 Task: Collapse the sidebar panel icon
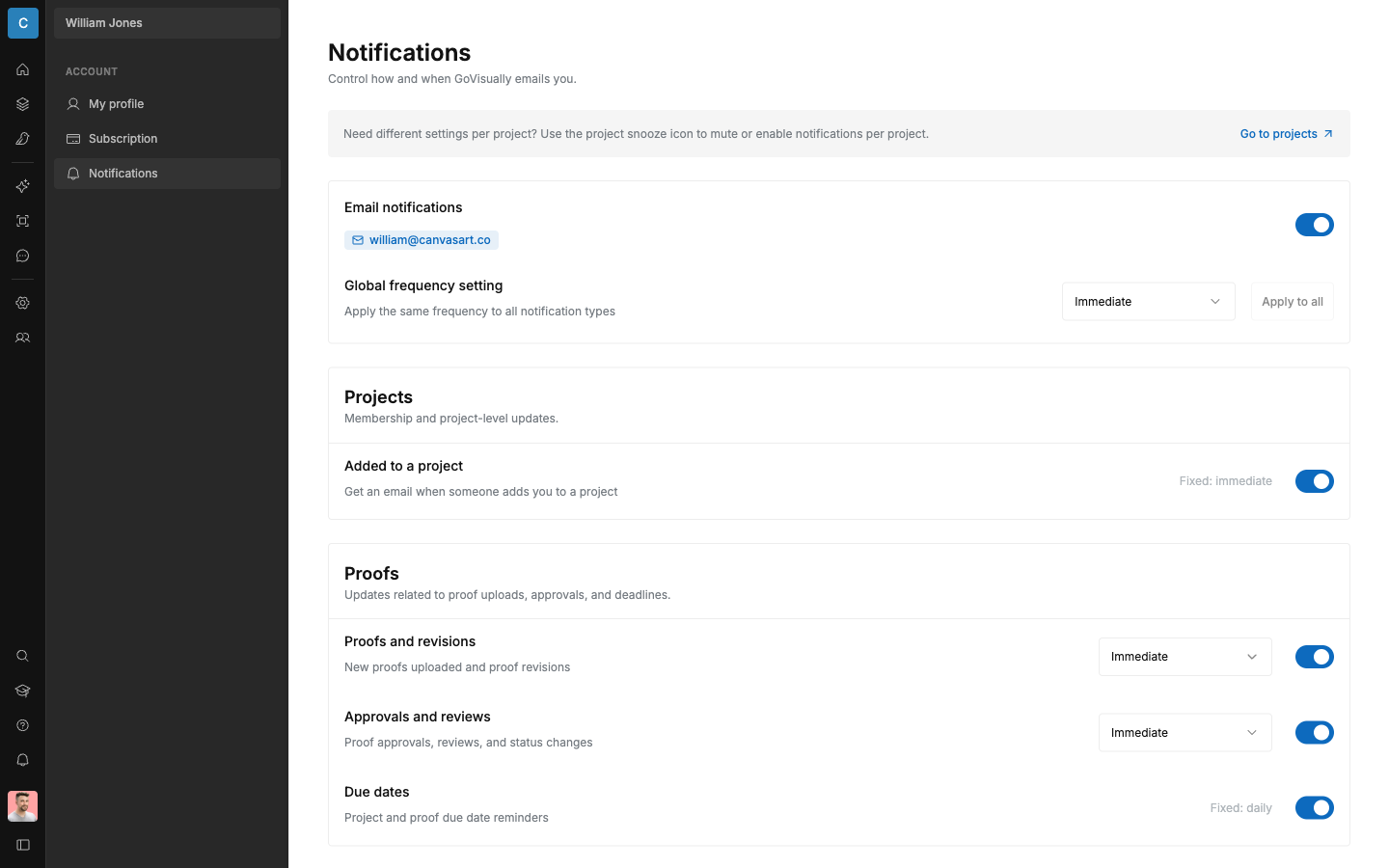23,845
